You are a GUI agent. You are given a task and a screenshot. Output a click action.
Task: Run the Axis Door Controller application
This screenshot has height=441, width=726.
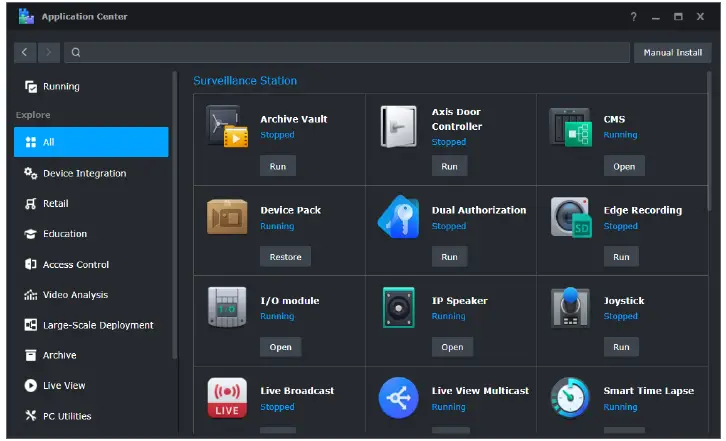[x=449, y=166]
